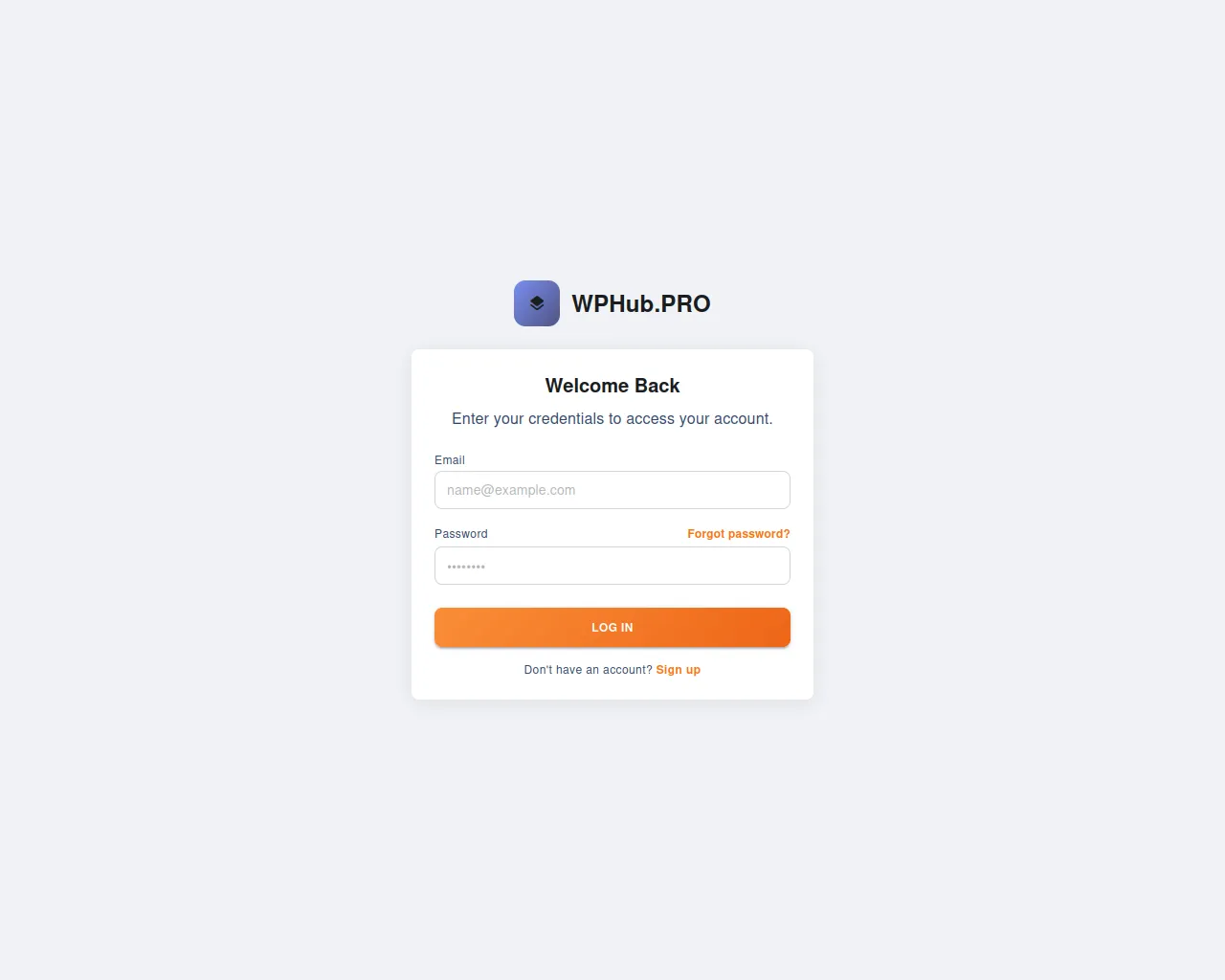Click the Password field label
This screenshot has height=980, width=1225.
[461, 534]
